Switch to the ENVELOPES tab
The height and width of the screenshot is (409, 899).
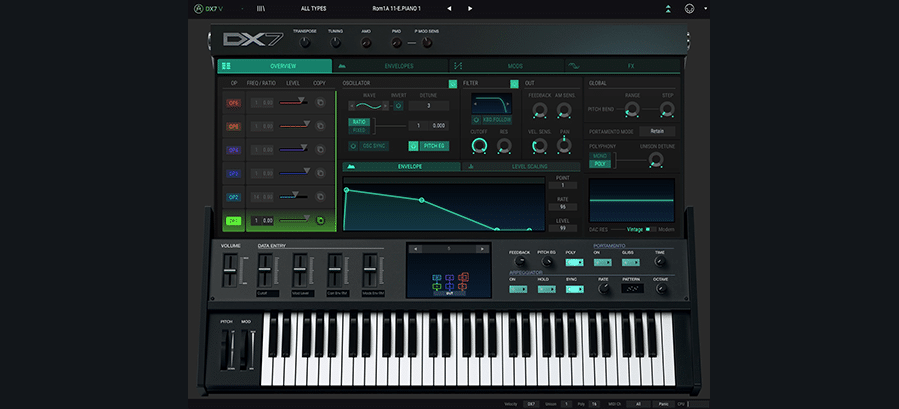point(391,66)
